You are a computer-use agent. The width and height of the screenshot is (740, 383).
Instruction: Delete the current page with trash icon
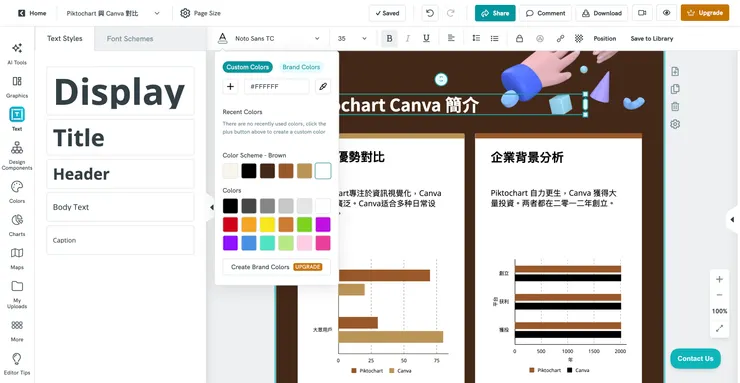click(x=675, y=107)
